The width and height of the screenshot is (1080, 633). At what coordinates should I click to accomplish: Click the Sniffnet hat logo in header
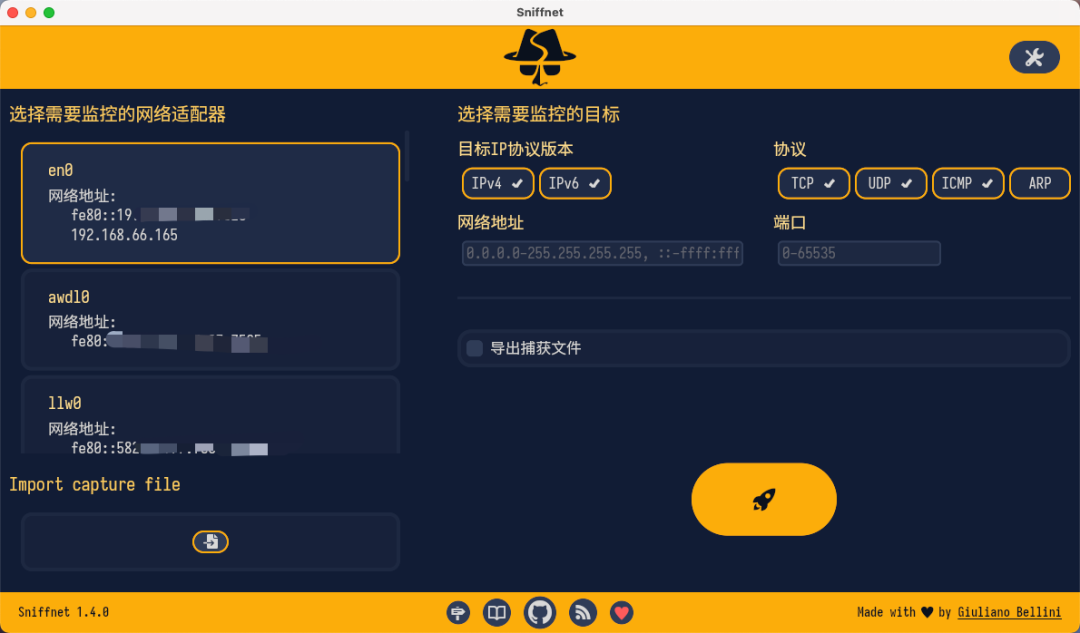(x=540, y=57)
